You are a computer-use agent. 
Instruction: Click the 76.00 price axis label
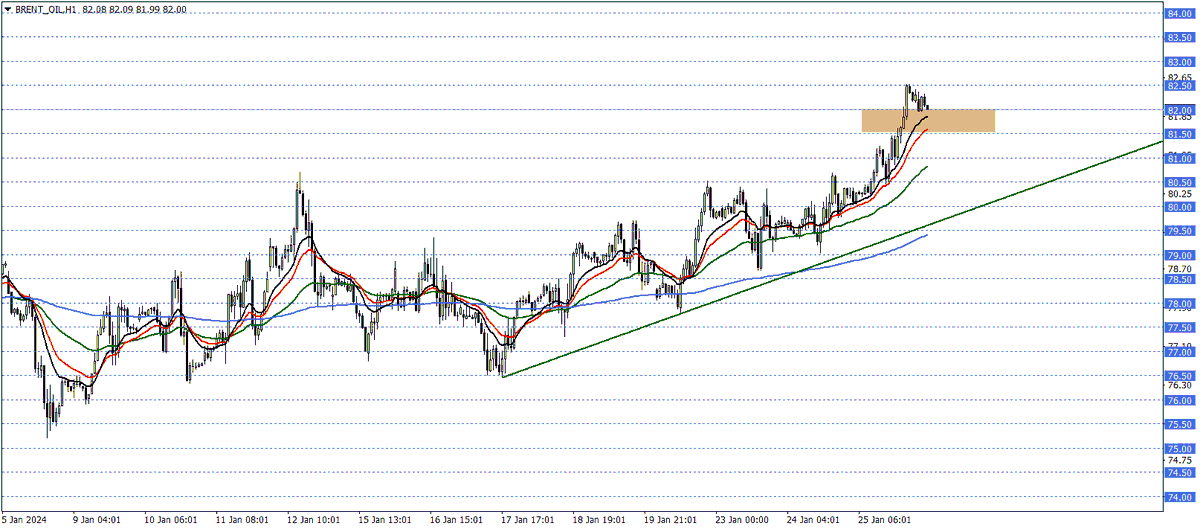pyautogui.click(x=1178, y=401)
